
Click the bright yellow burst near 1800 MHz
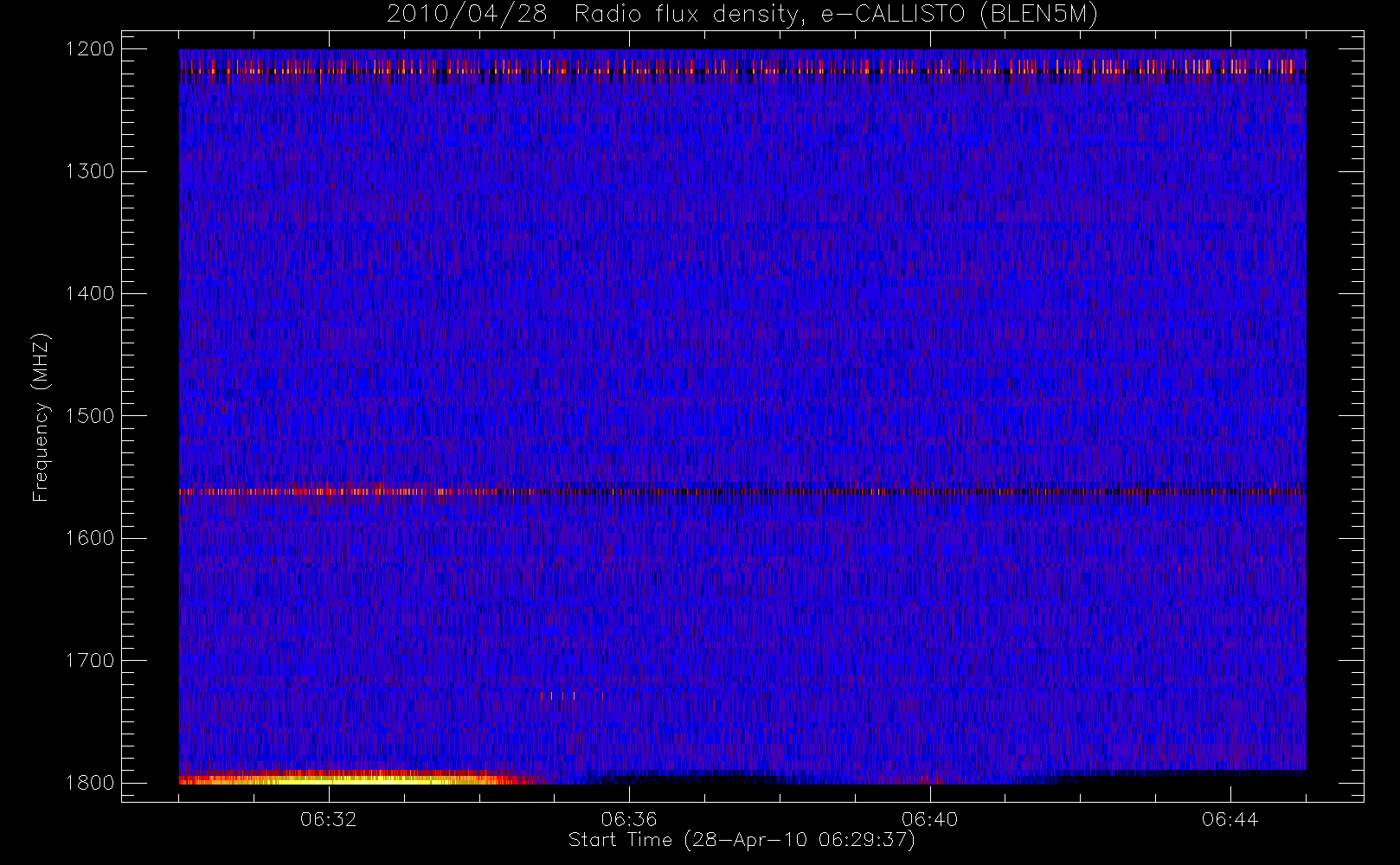tap(359, 778)
